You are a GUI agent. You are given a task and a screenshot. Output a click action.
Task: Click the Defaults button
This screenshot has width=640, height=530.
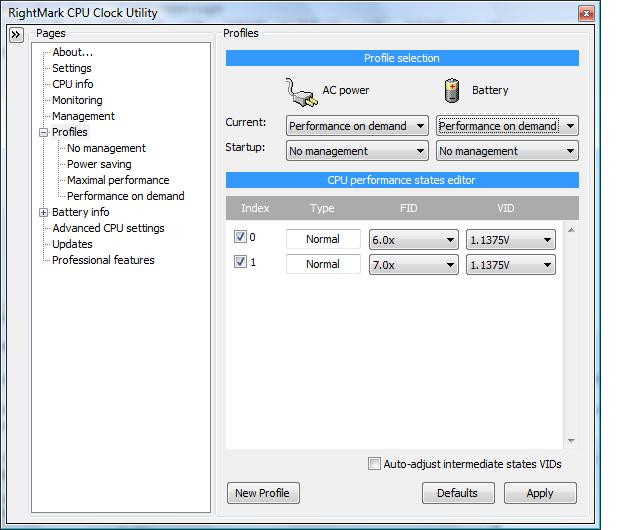tap(458, 493)
